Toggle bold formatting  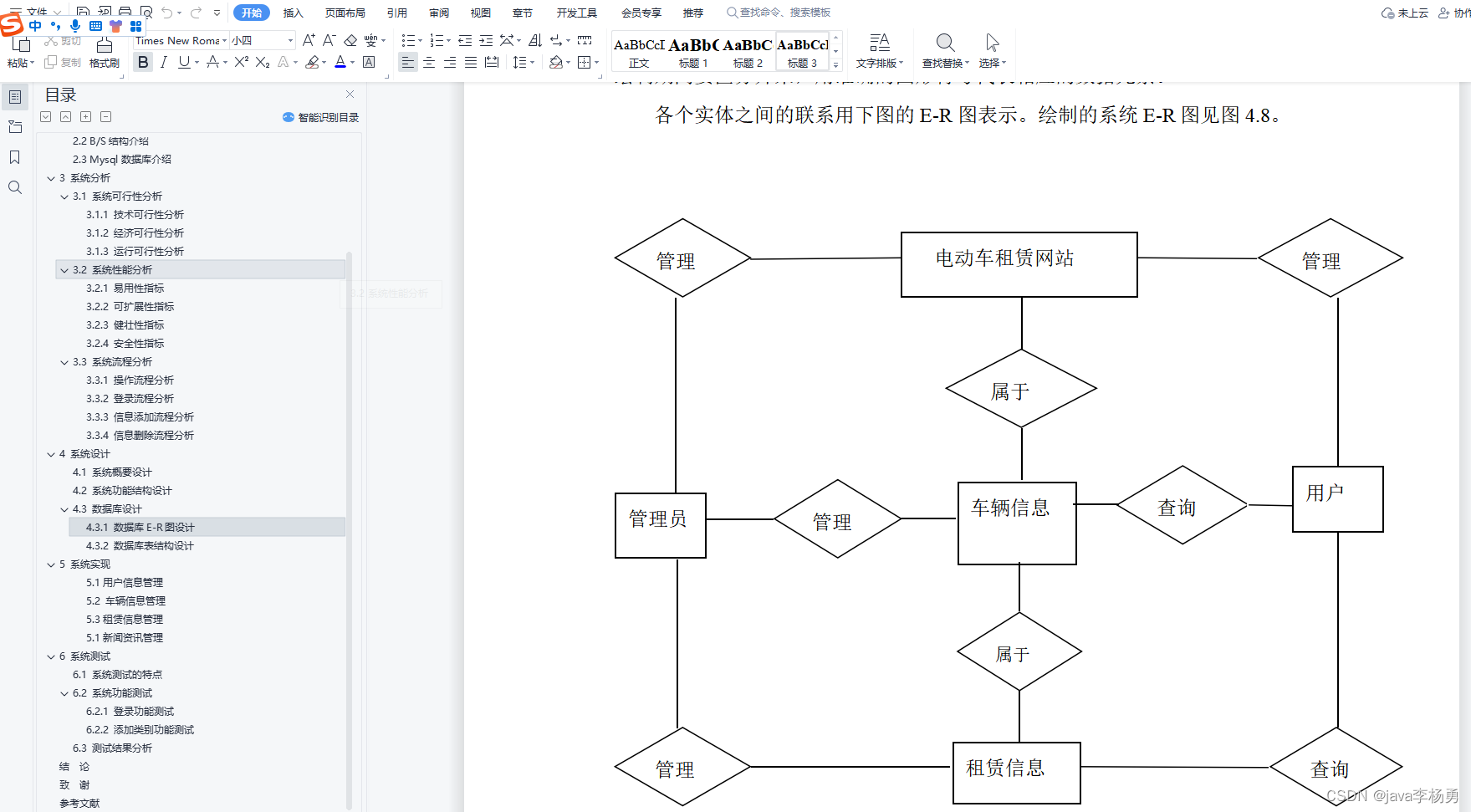pyautogui.click(x=143, y=62)
